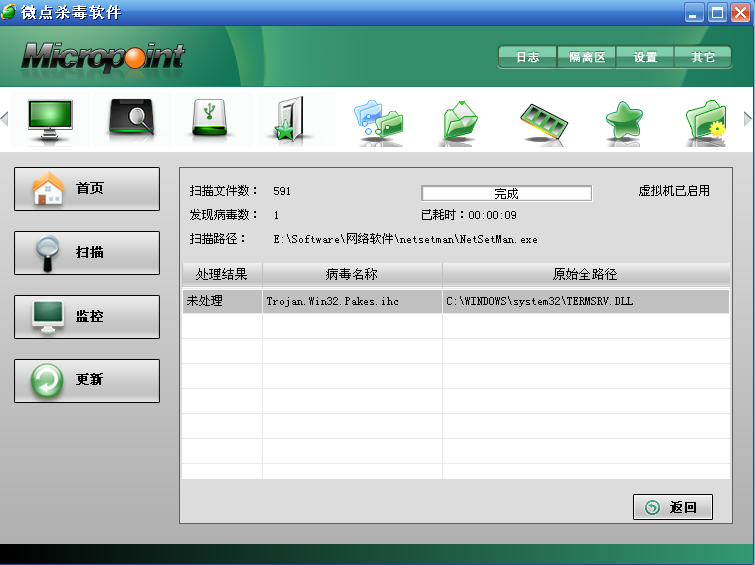
Task: Choose the folder with gear icon
Action: [x=705, y=120]
